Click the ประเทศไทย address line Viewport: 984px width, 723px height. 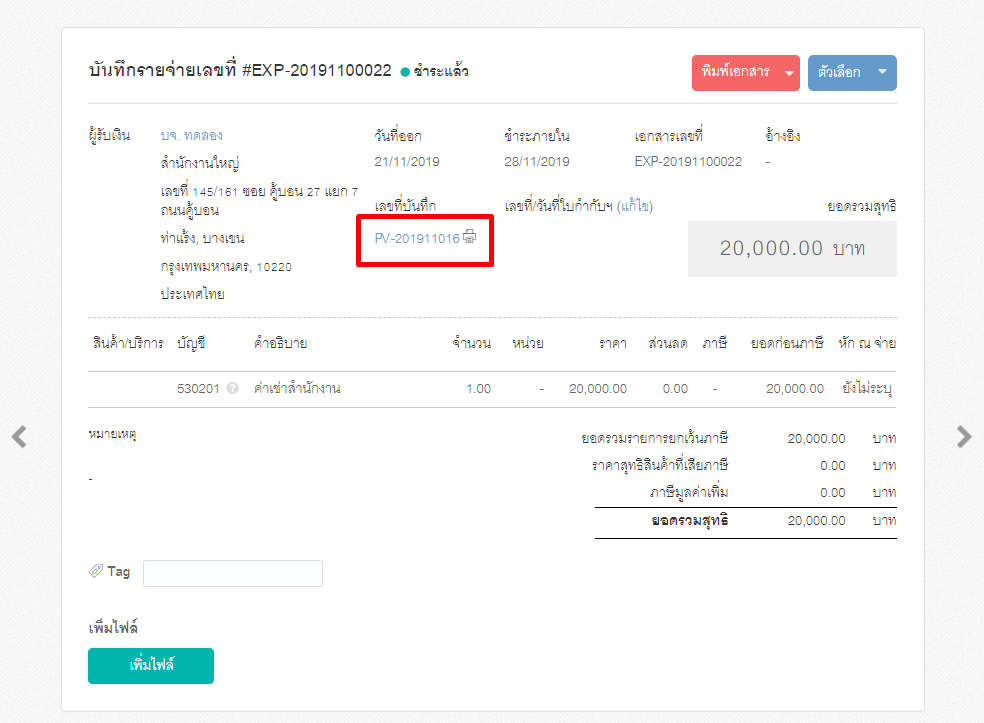[192, 294]
